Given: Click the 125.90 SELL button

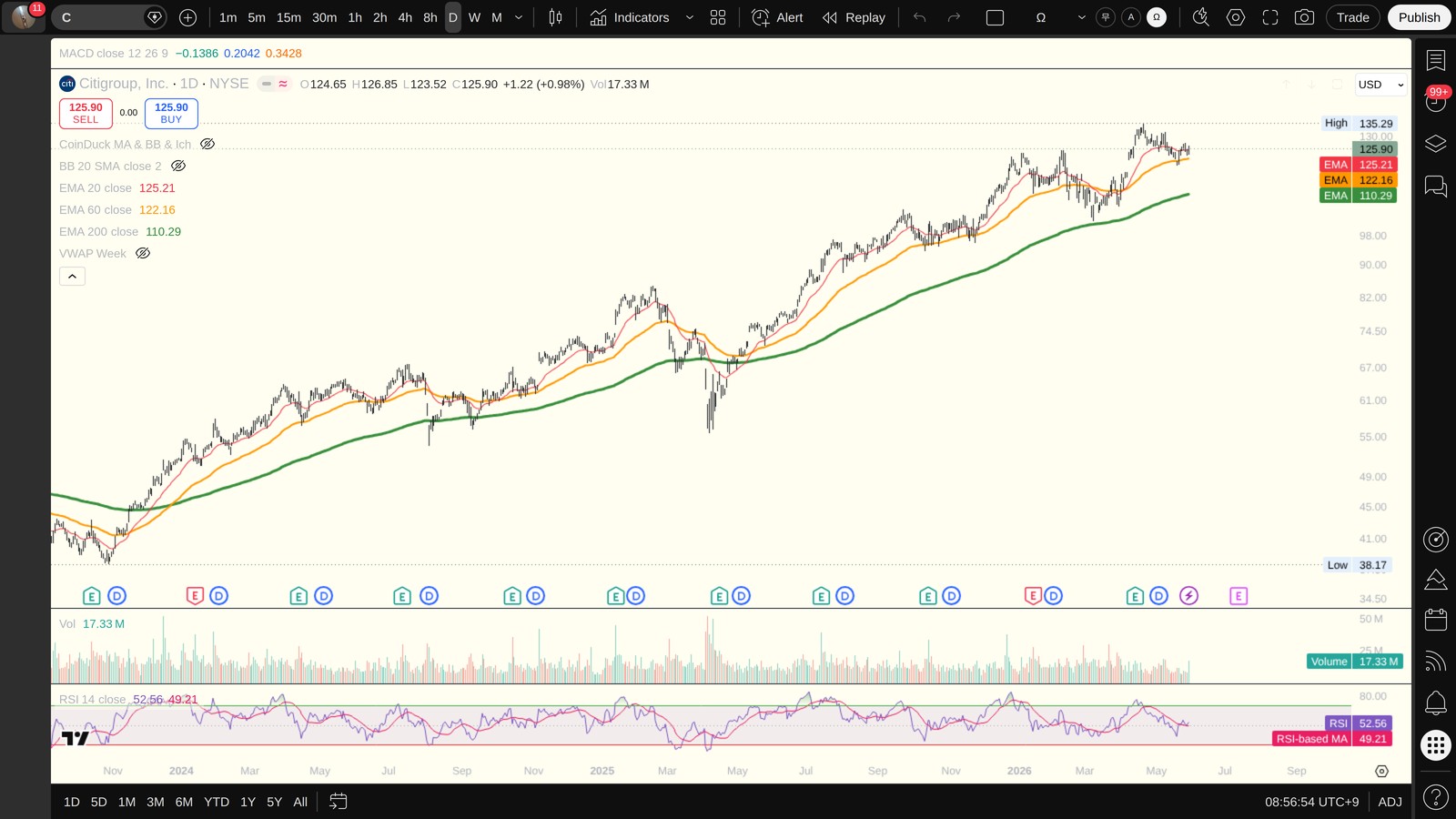Looking at the screenshot, I should (x=86, y=113).
